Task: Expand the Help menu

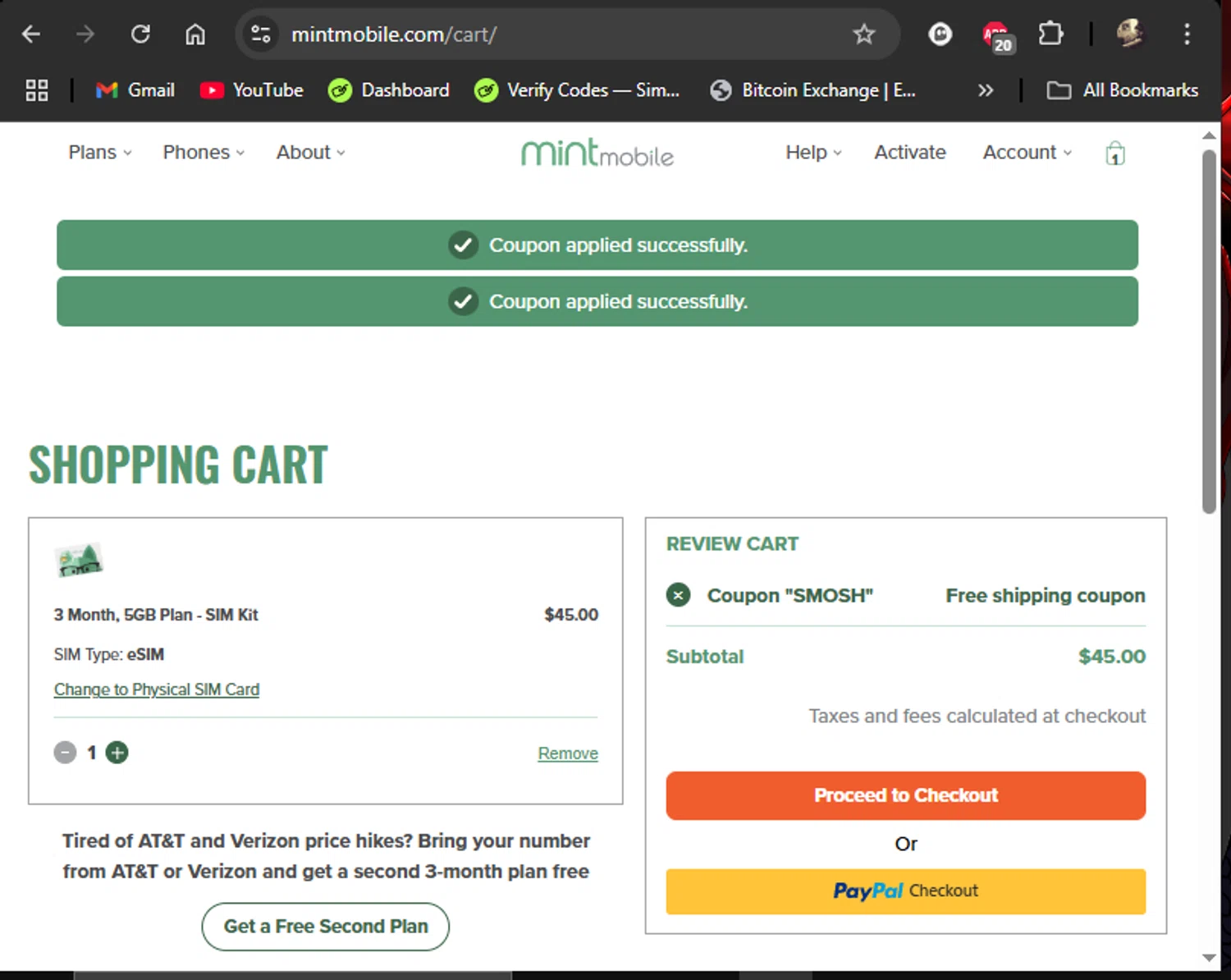Action: point(813,153)
